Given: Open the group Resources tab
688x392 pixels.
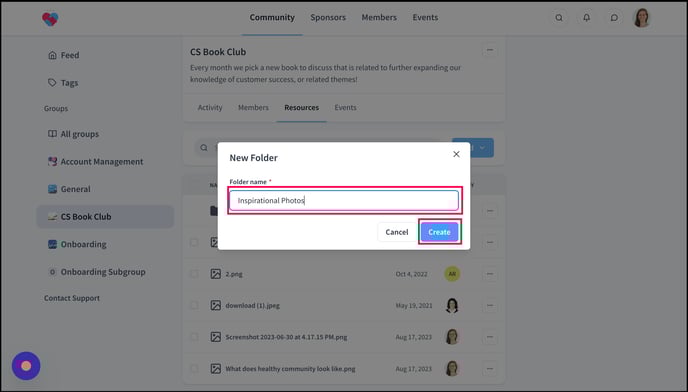Looking at the screenshot, I should pos(301,108).
